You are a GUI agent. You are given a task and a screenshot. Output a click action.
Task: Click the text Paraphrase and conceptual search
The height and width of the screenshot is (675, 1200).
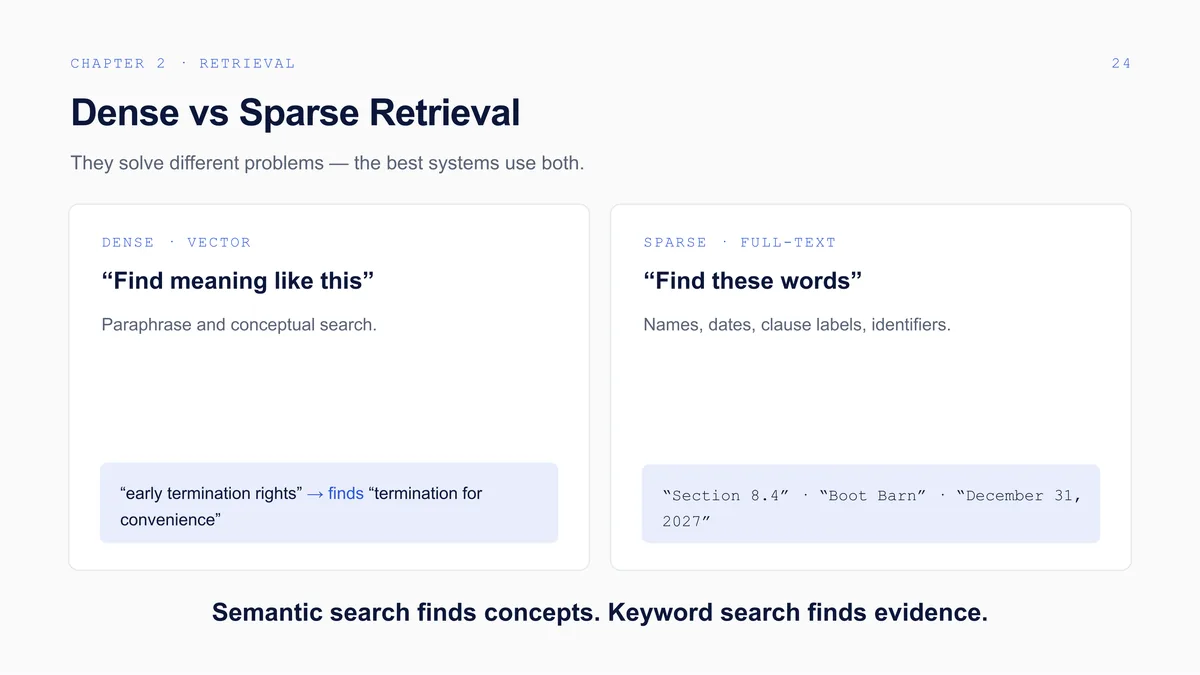point(239,325)
